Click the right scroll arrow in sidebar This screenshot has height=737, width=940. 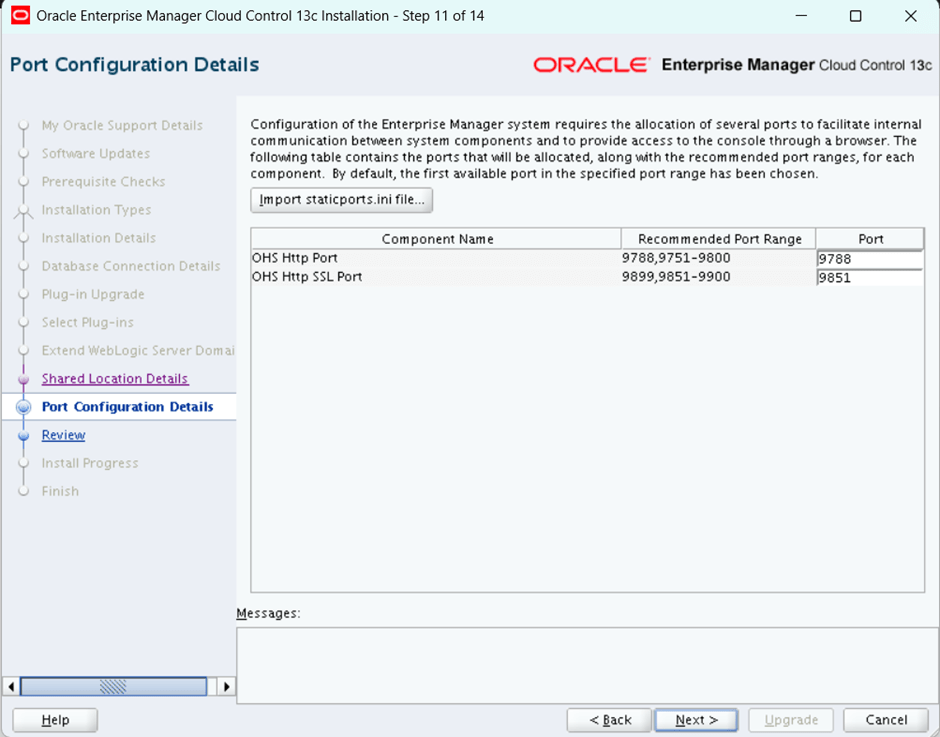click(x=226, y=686)
